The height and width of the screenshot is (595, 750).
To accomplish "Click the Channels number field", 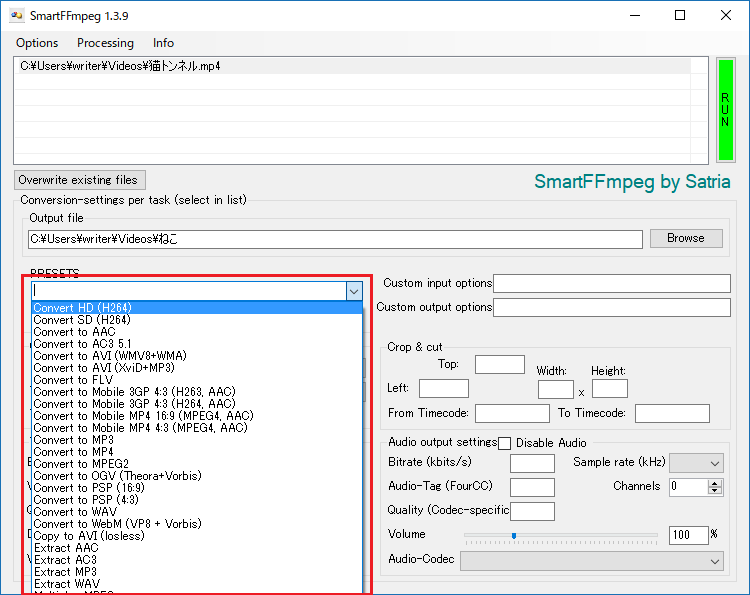I will [x=688, y=487].
